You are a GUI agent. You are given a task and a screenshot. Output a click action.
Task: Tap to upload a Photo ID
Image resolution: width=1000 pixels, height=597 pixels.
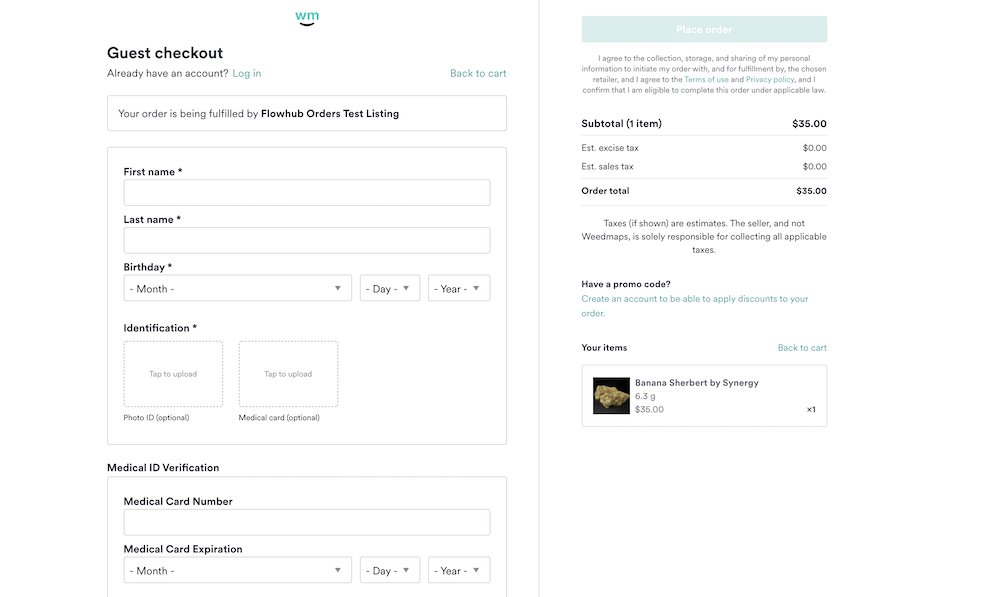173,373
